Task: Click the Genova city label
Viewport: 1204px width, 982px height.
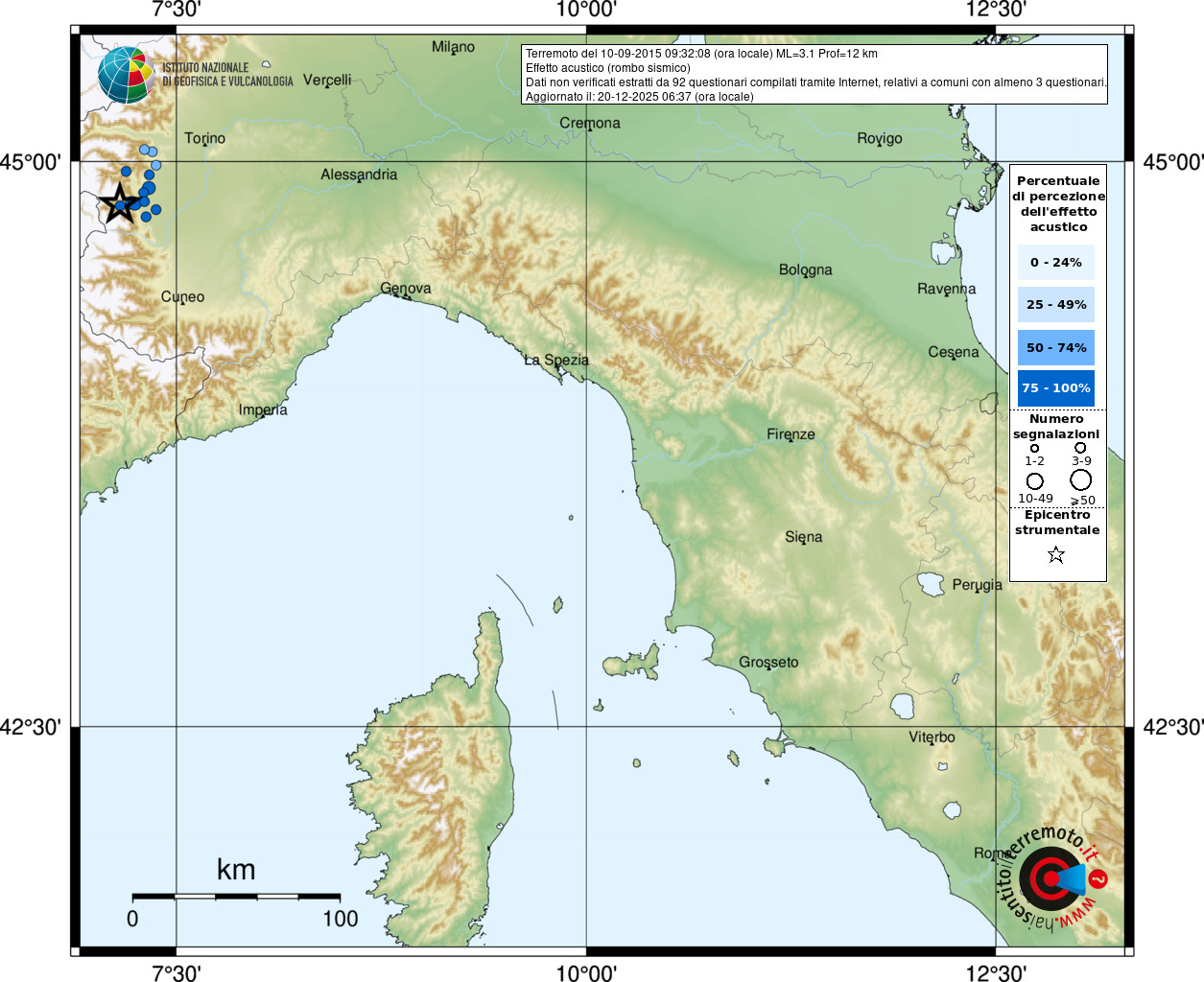Action: [406, 288]
